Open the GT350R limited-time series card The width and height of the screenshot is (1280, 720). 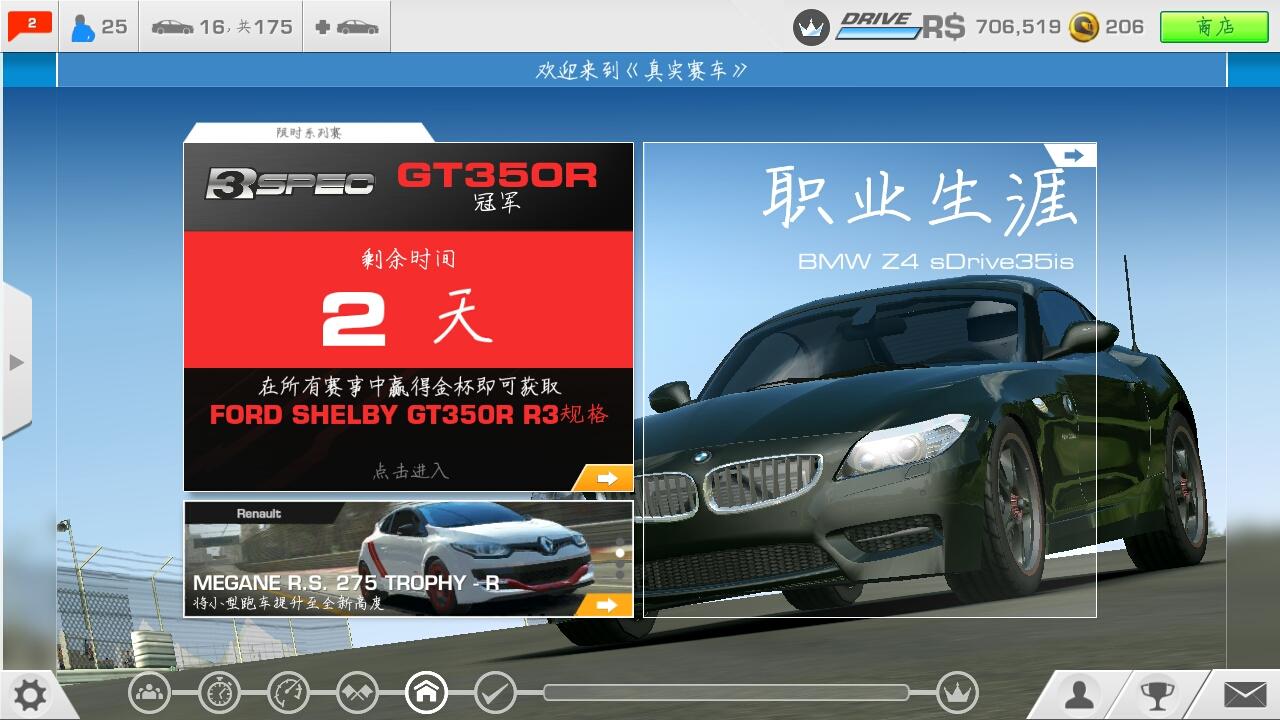click(408, 316)
